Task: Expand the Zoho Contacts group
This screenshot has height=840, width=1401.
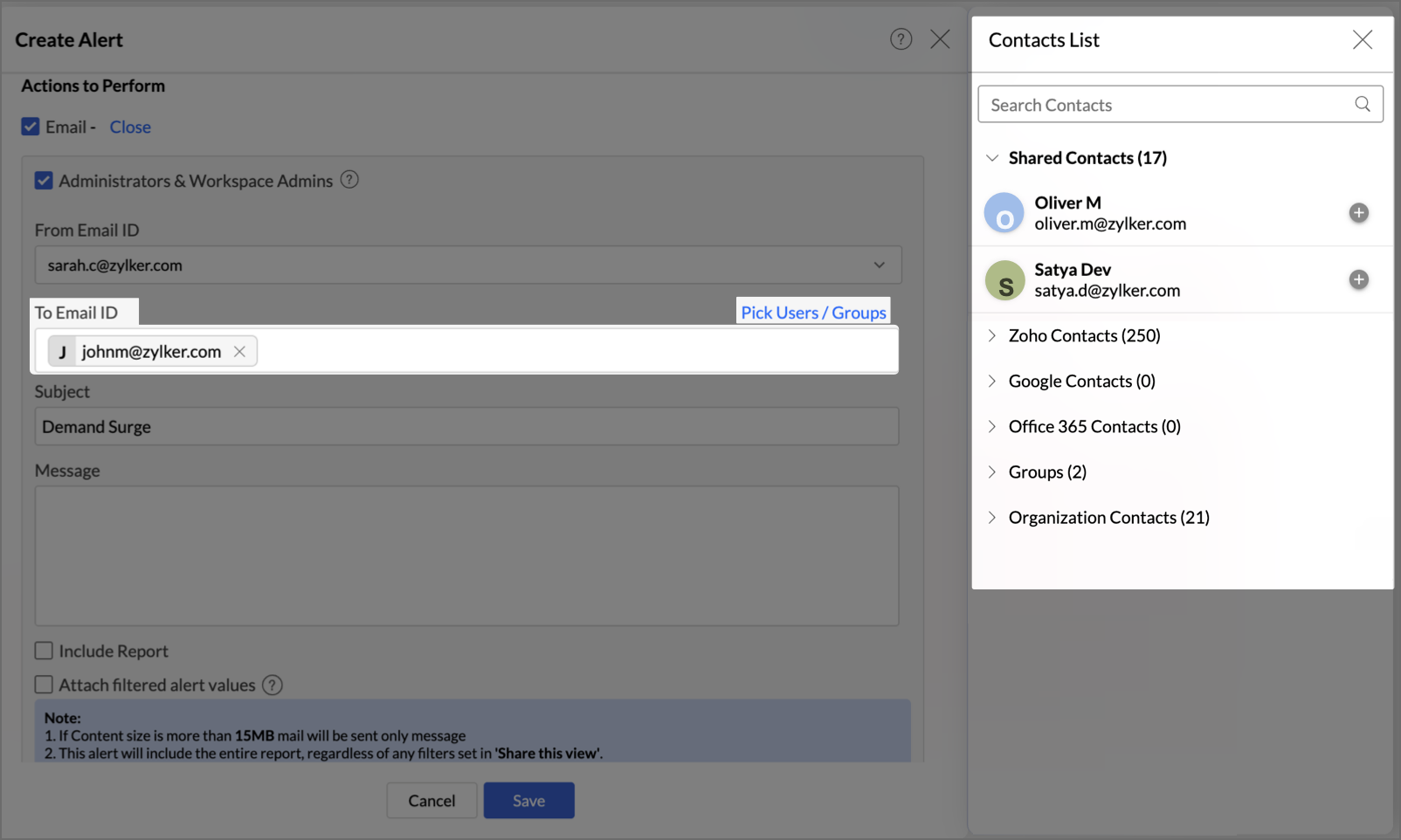Action: pyautogui.click(x=992, y=336)
